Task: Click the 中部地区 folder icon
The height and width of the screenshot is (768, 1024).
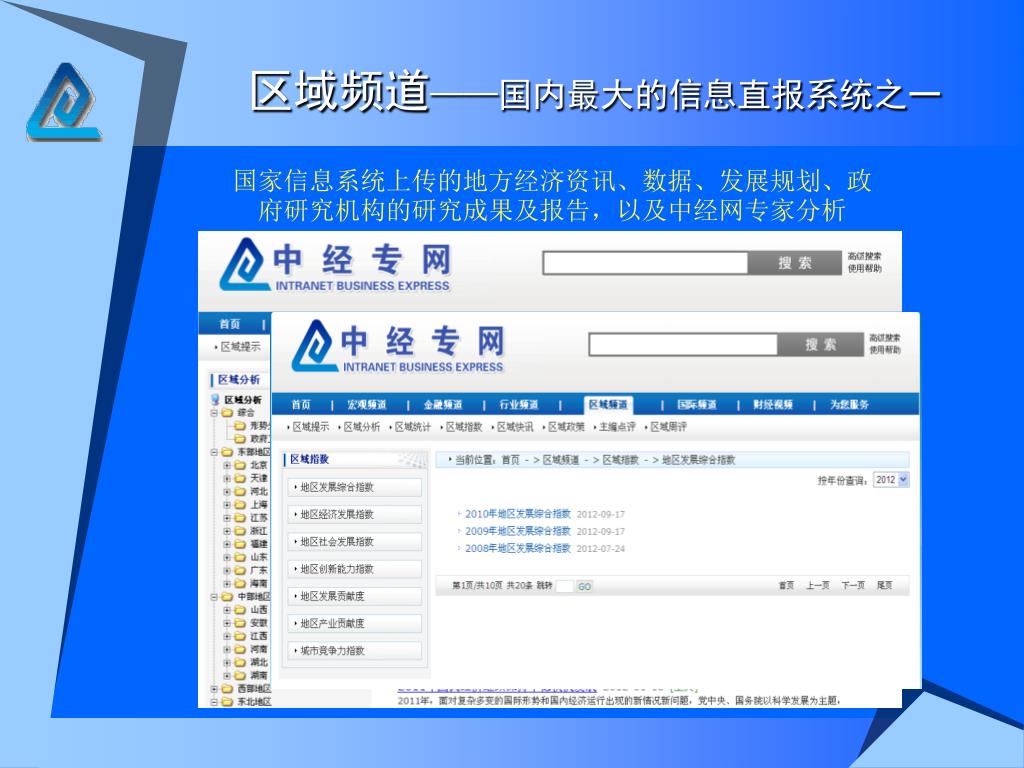Action: pyautogui.click(x=227, y=596)
